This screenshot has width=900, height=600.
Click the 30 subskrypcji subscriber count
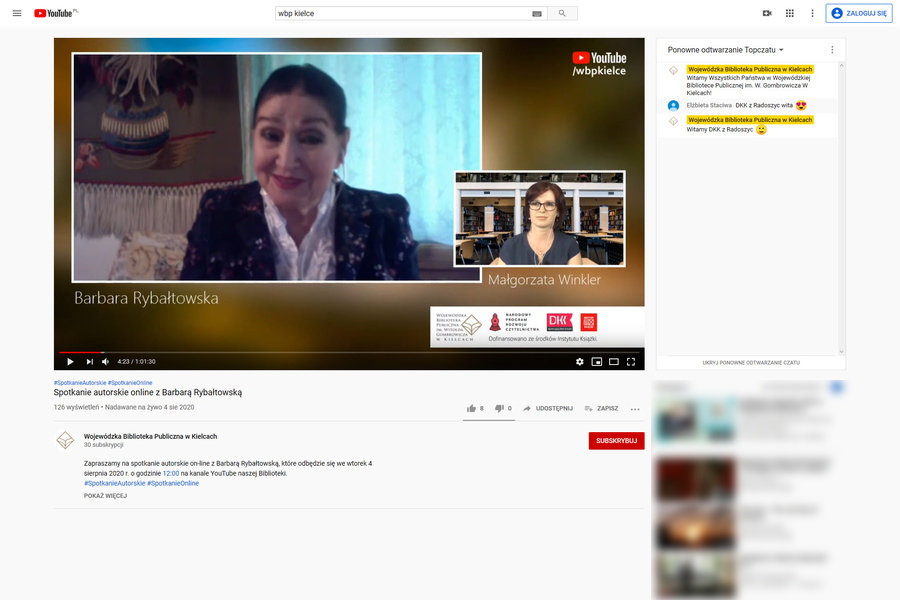[104, 445]
